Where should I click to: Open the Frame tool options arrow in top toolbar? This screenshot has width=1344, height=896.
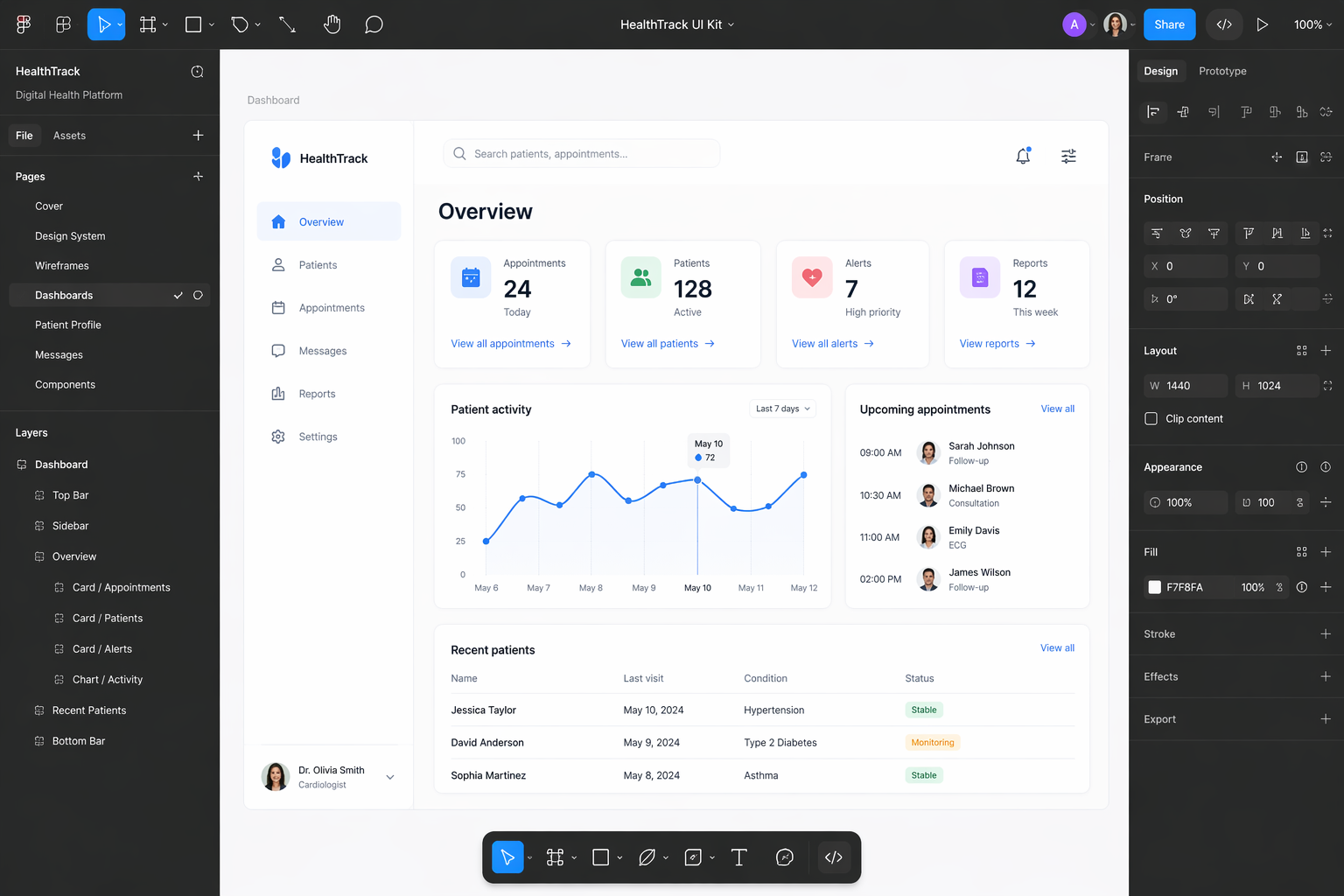pyautogui.click(x=165, y=24)
